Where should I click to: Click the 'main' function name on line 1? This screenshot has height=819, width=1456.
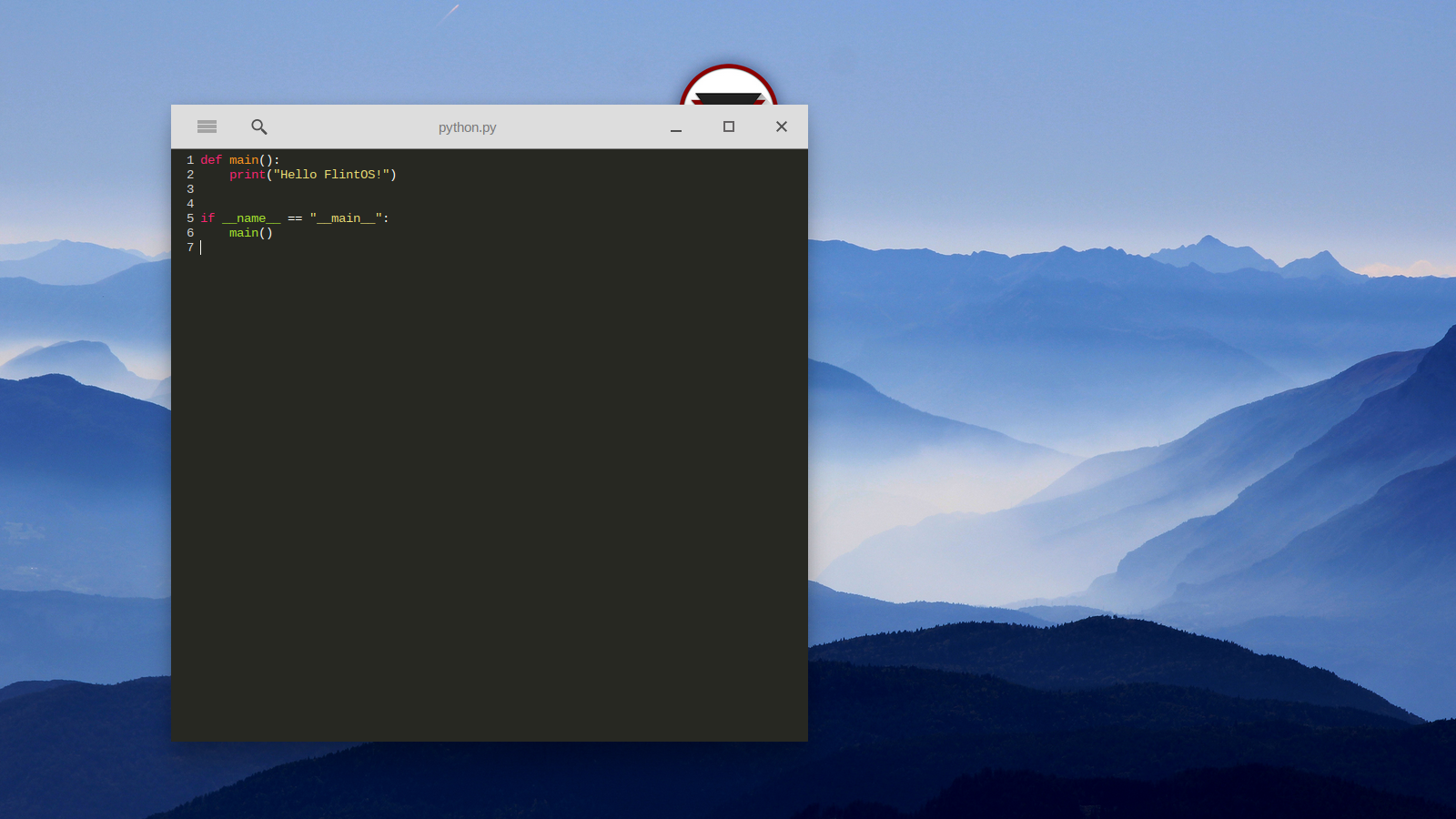244,160
